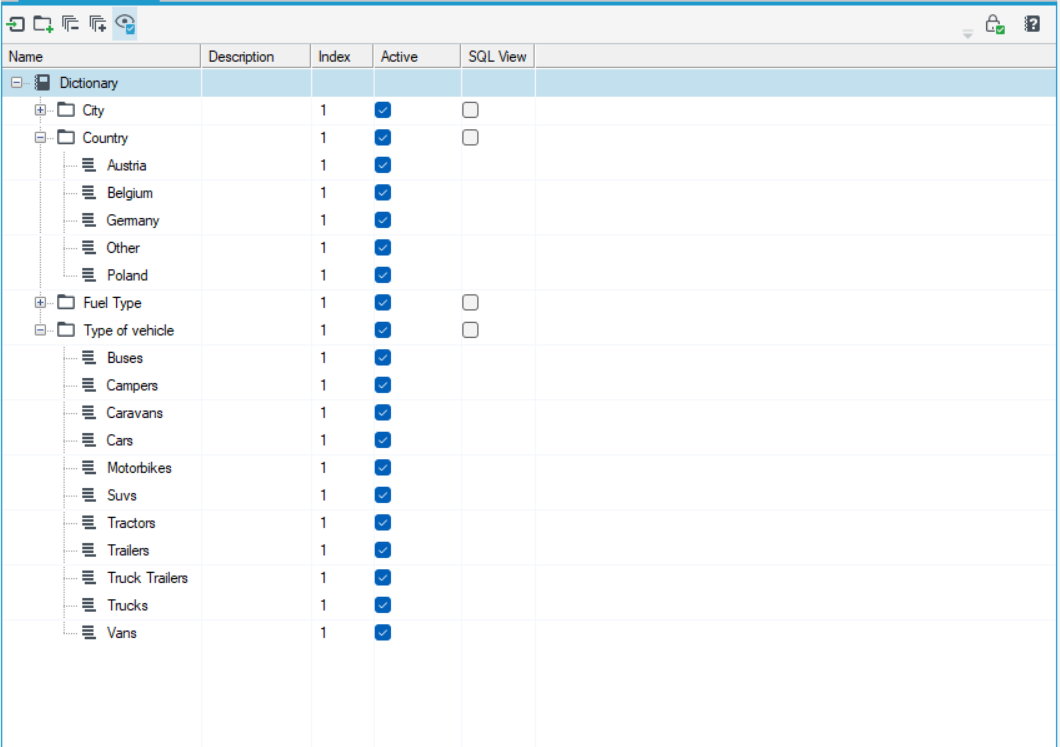Enable SQL View checkbox for Country
This screenshot has width=1060, height=747.
point(471,137)
